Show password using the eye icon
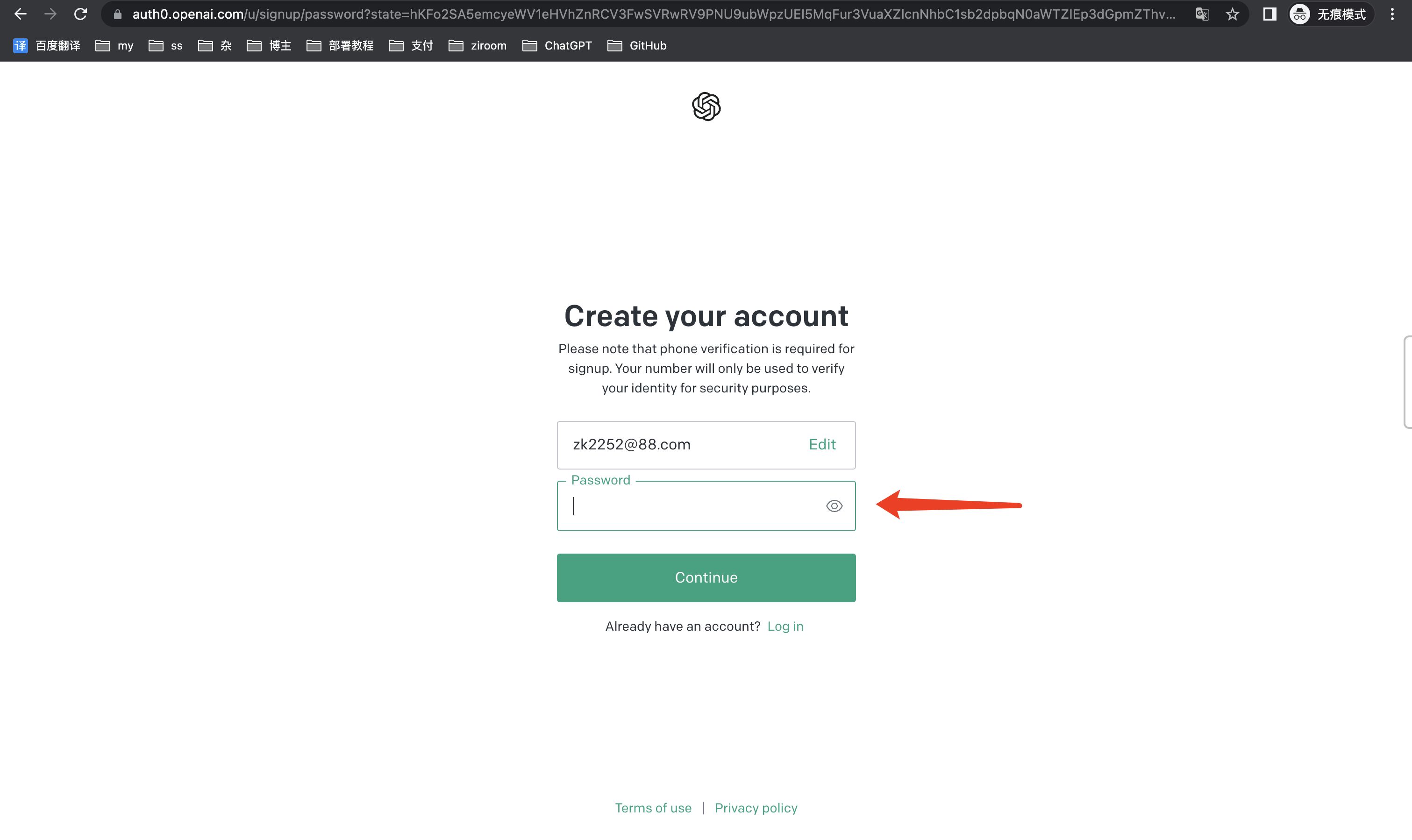The height and width of the screenshot is (840, 1412). pos(834,506)
